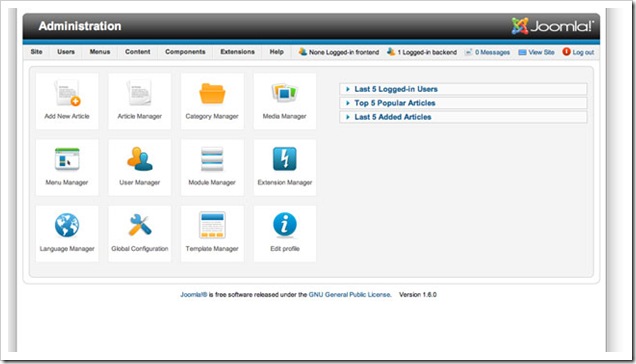Open the Menus menu
This screenshot has height=364, width=636.
[x=100, y=52]
